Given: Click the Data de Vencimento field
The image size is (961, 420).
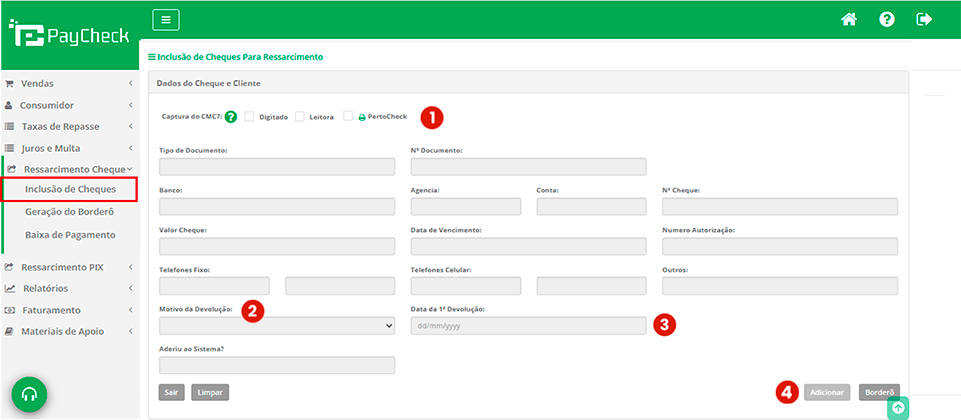Looking at the screenshot, I should (528, 246).
